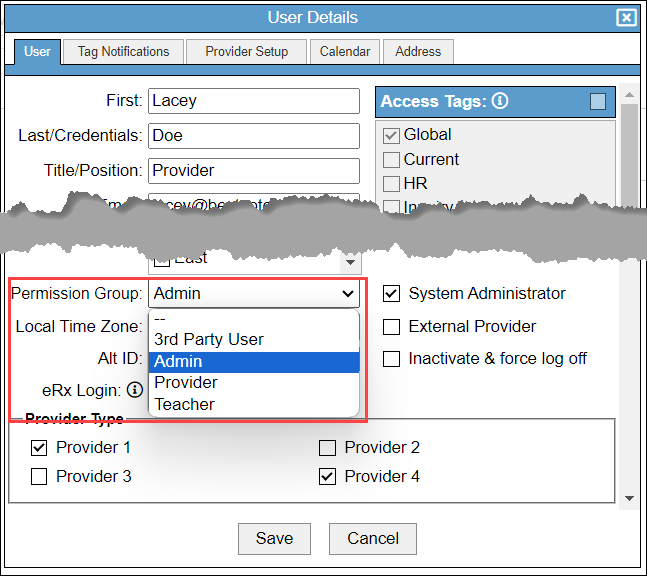The width and height of the screenshot is (647, 576).
Task: Click the First name field
Action: [x=254, y=101]
